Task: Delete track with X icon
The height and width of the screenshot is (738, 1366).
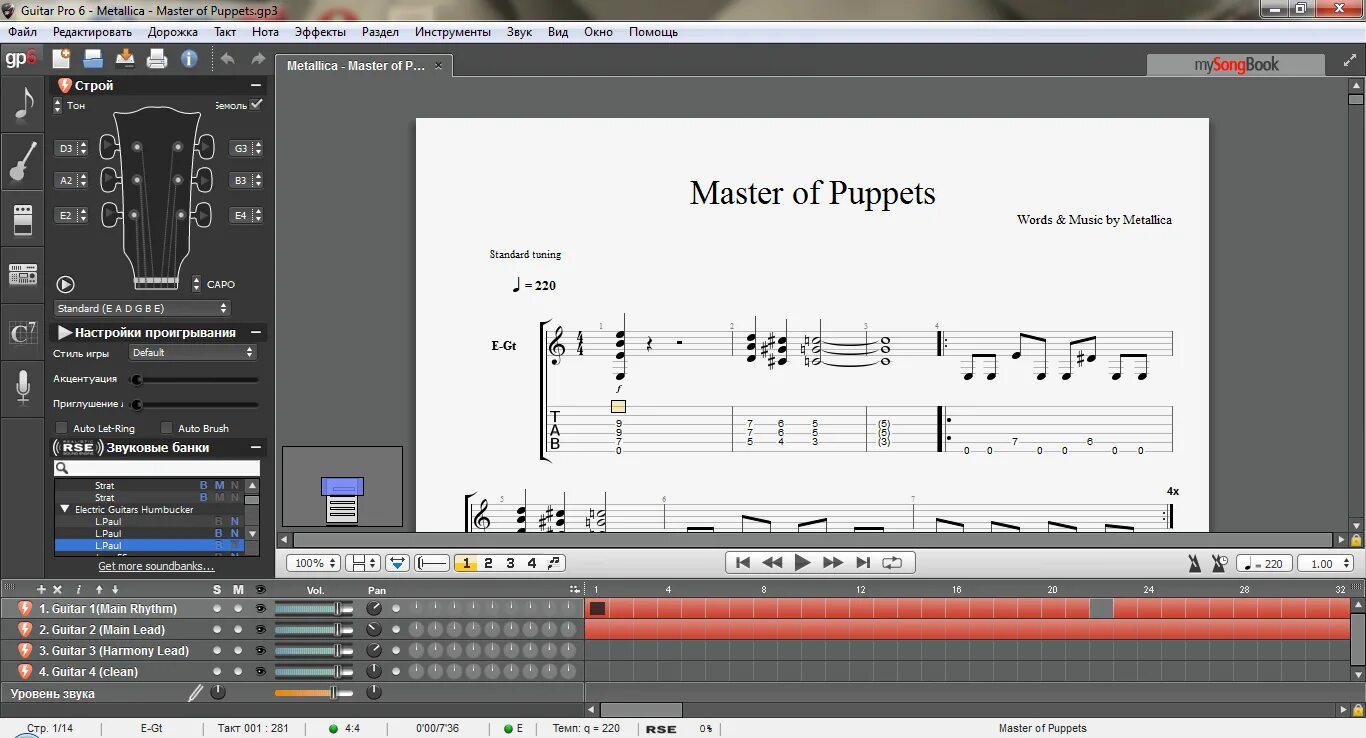Action: pyautogui.click(x=58, y=590)
